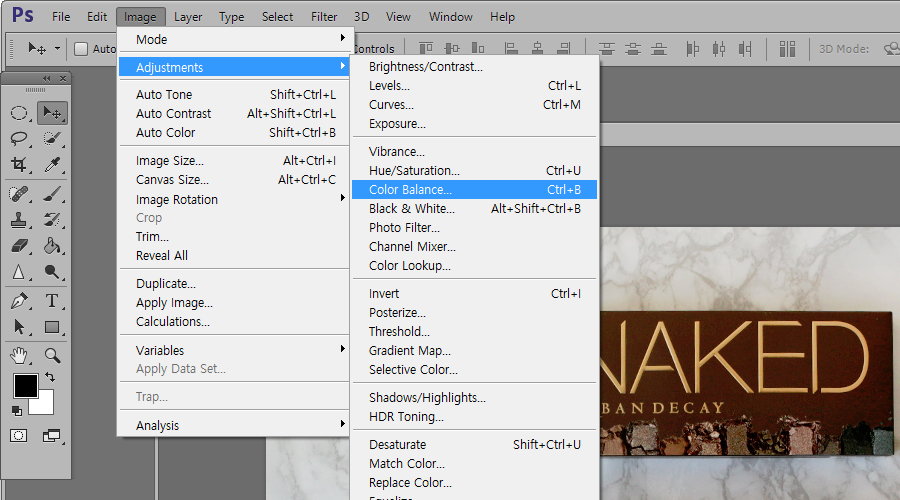900x500 pixels.
Task: Click the black foreground color swatch
Action: click(25, 386)
